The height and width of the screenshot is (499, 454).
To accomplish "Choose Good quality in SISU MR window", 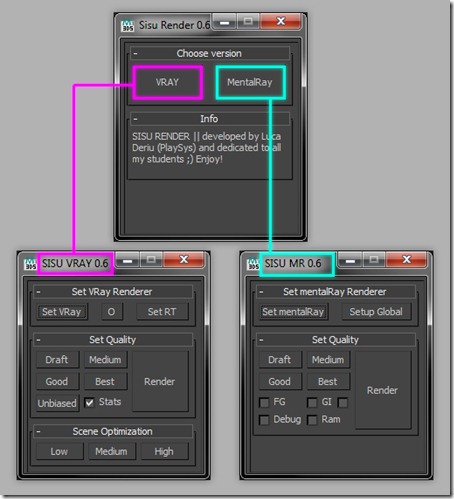I will [x=280, y=381].
